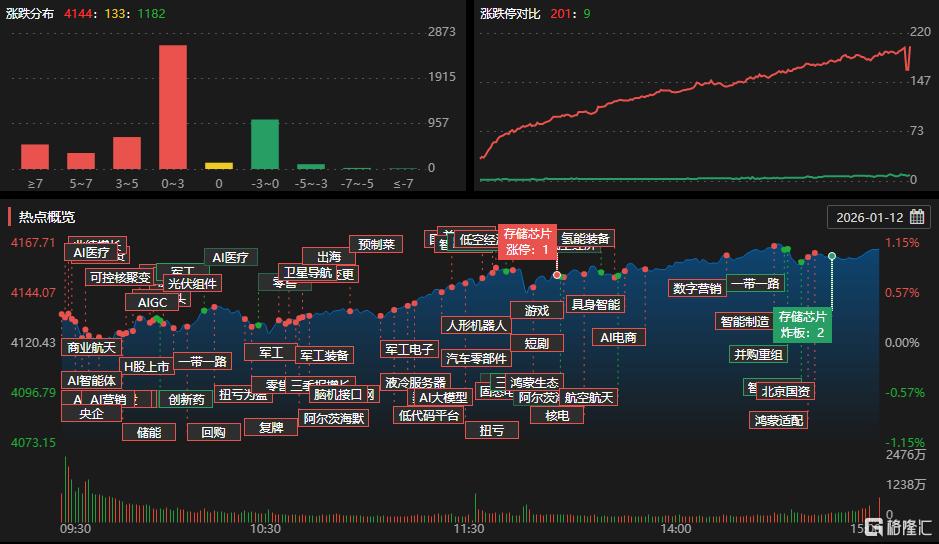Click the 数字营销 tag

pos(697,288)
